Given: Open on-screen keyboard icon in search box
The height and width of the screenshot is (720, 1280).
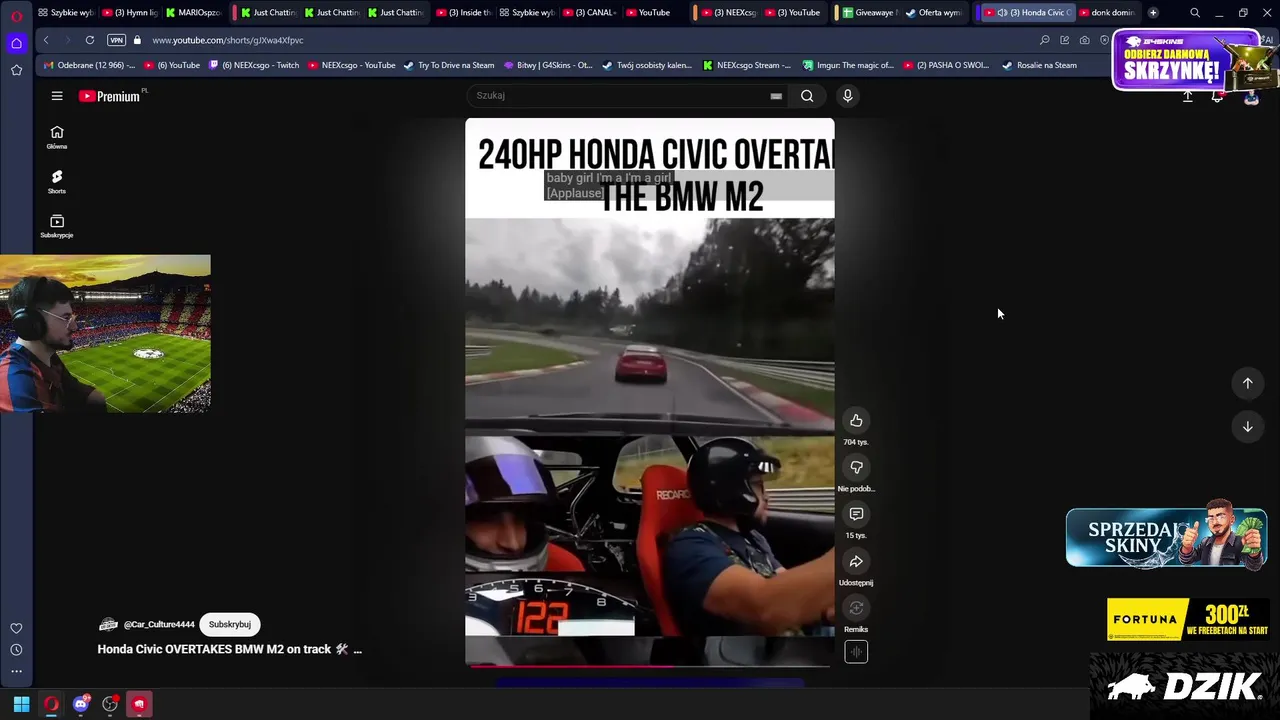Looking at the screenshot, I should tap(776, 96).
